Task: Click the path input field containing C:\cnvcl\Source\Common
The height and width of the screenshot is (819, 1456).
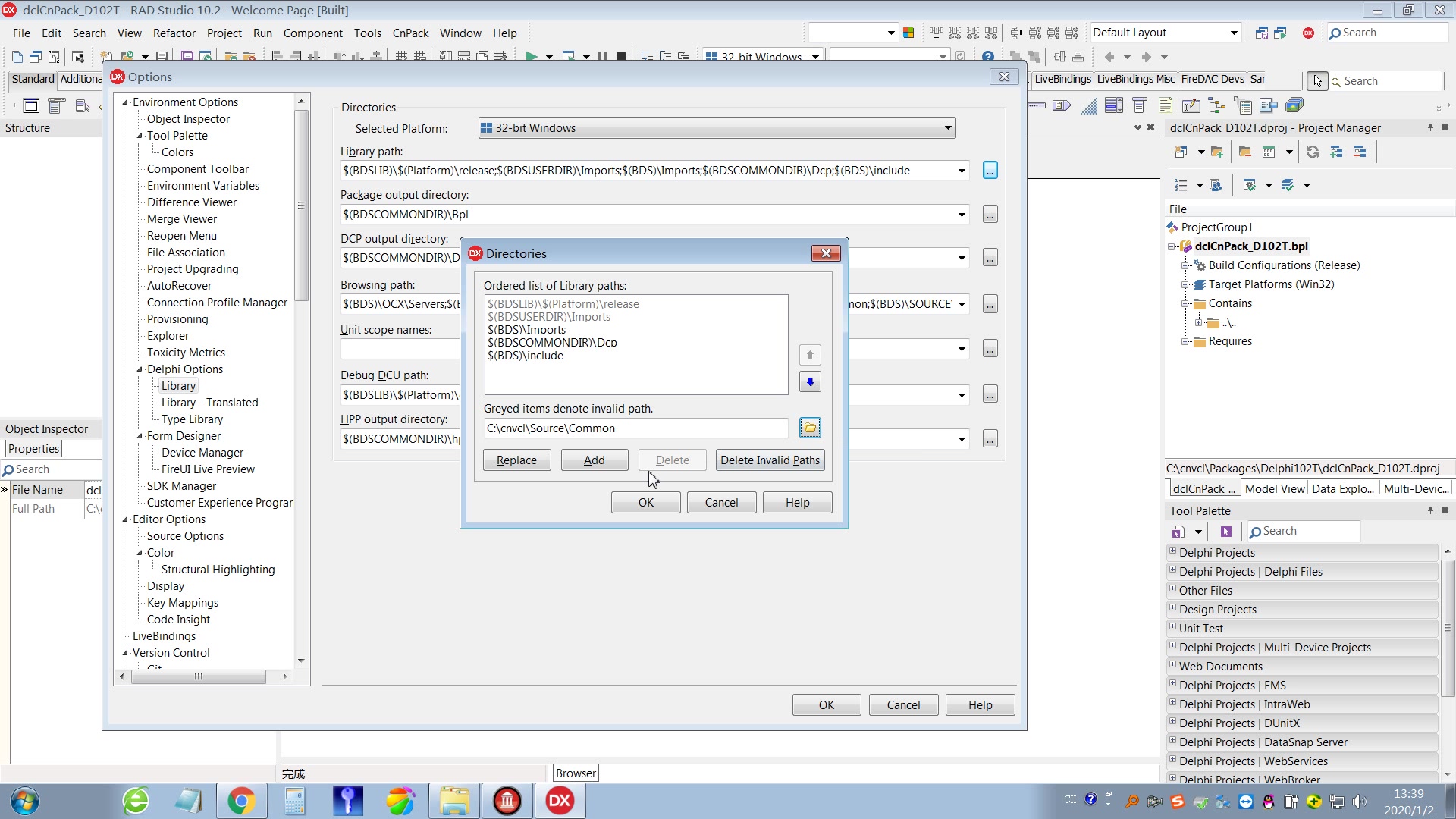Action: tap(635, 428)
